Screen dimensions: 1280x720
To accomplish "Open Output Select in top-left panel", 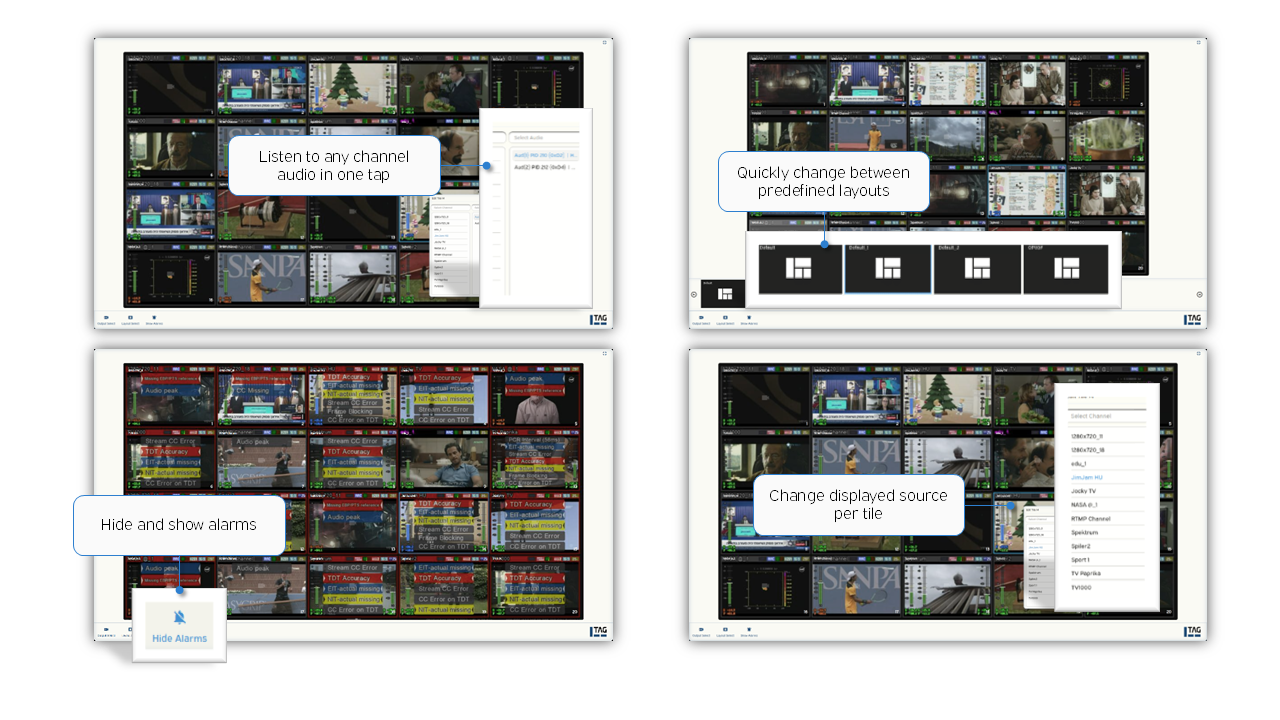I will click(103, 319).
